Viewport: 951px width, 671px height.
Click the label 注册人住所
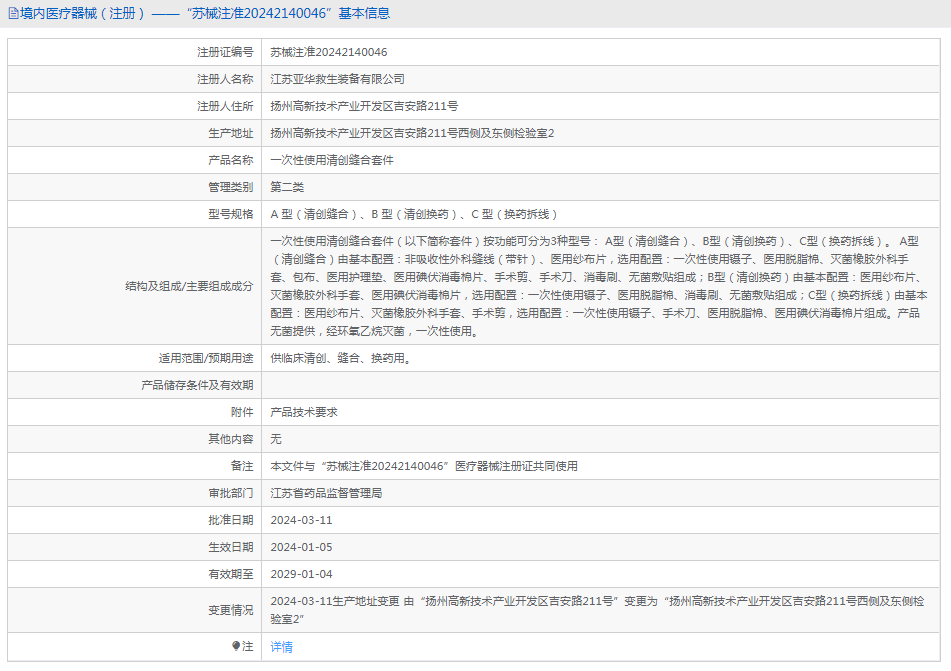[x=225, y=106]
